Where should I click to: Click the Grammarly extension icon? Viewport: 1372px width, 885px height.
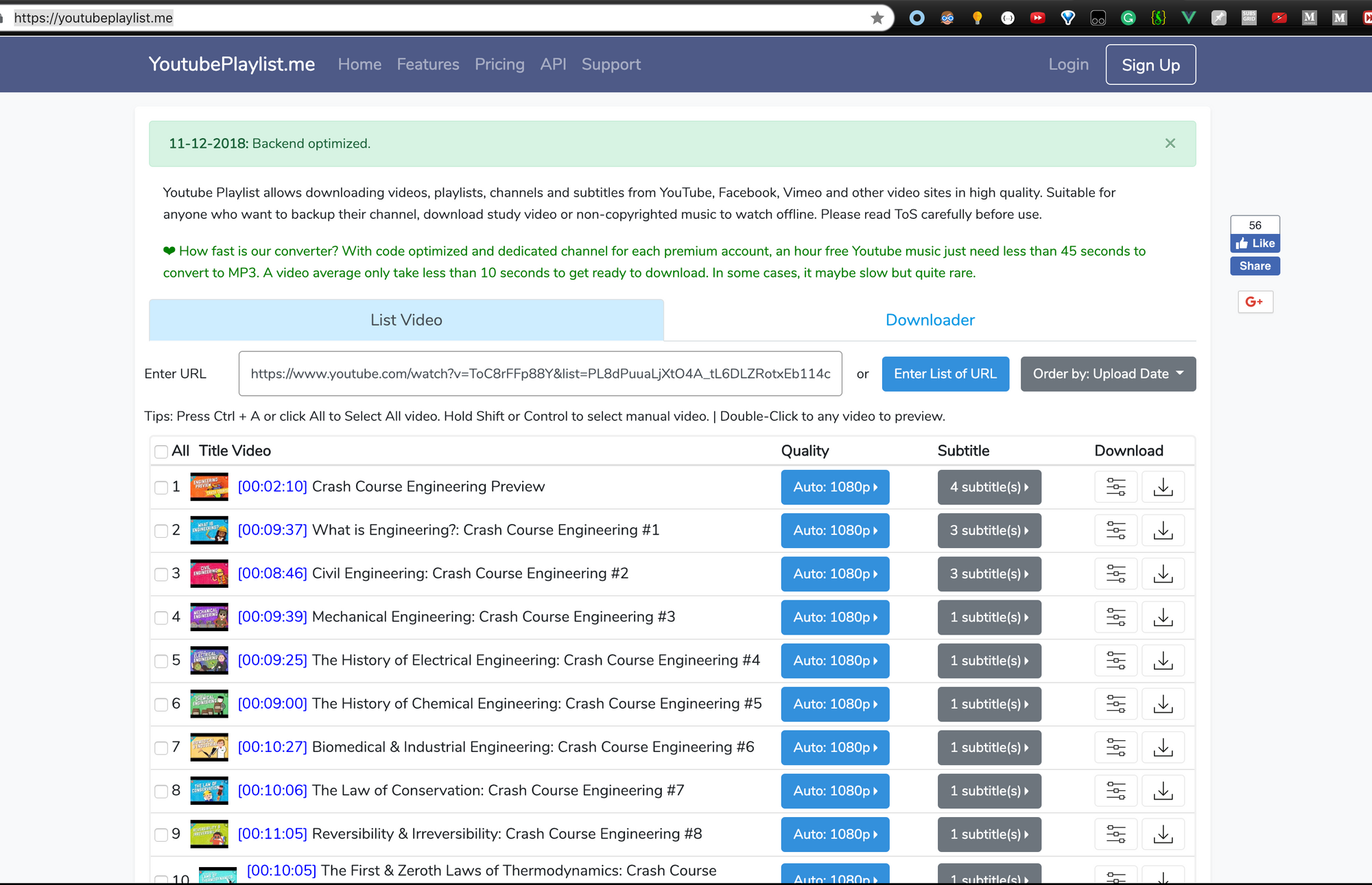pos(1128,18)
